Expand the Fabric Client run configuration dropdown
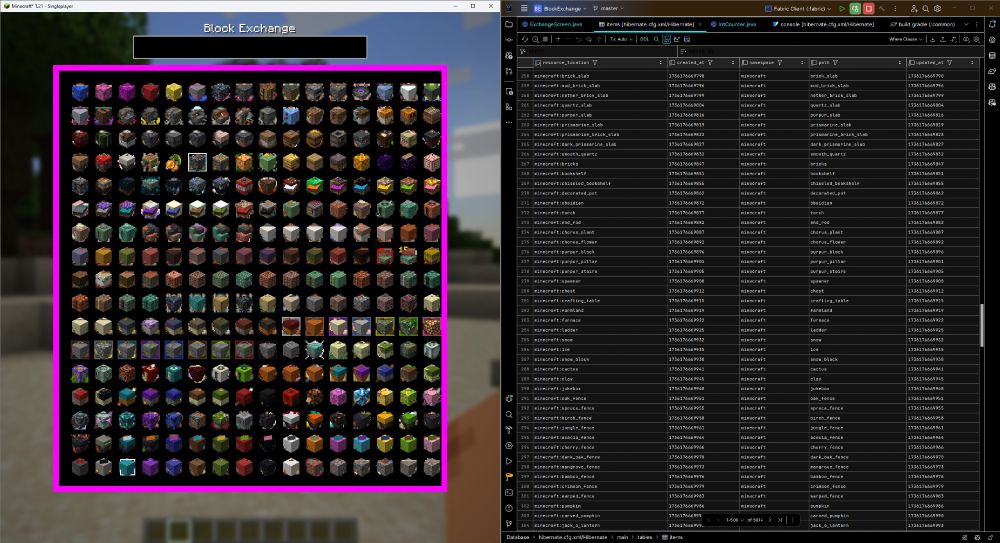 798,9
